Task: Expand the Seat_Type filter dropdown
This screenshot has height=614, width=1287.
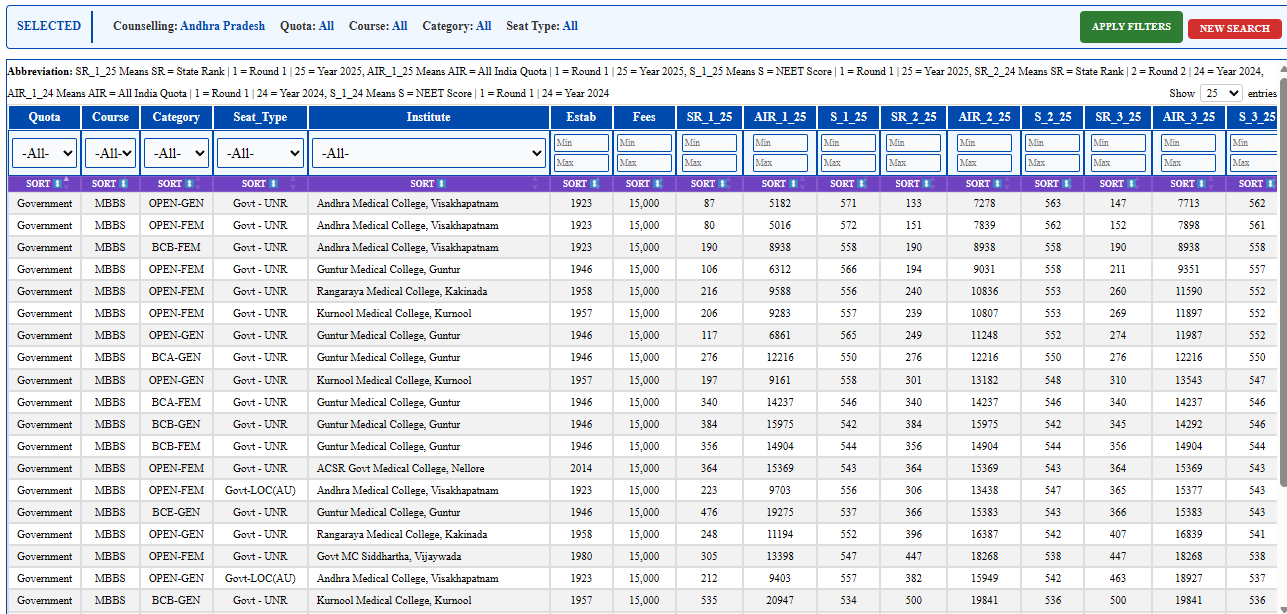Action: [260, 154]
